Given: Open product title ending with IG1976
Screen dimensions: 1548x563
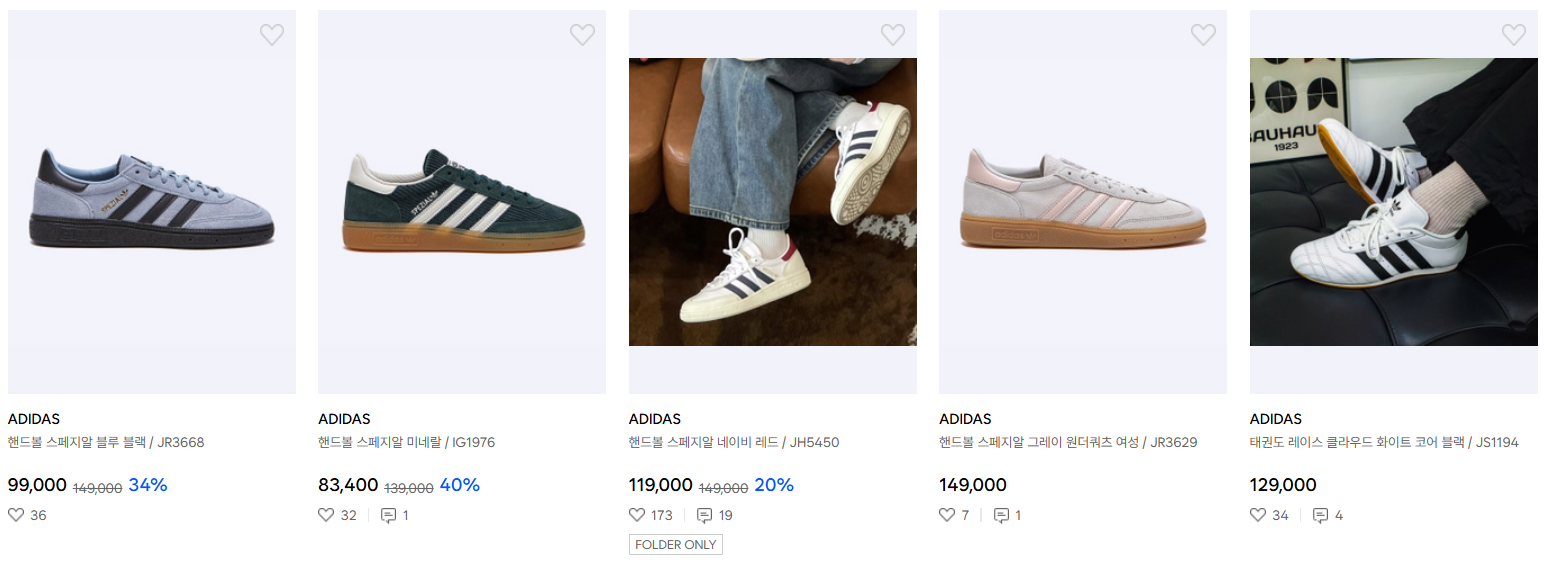Looking at the screenshot, I should click(406, 442).
